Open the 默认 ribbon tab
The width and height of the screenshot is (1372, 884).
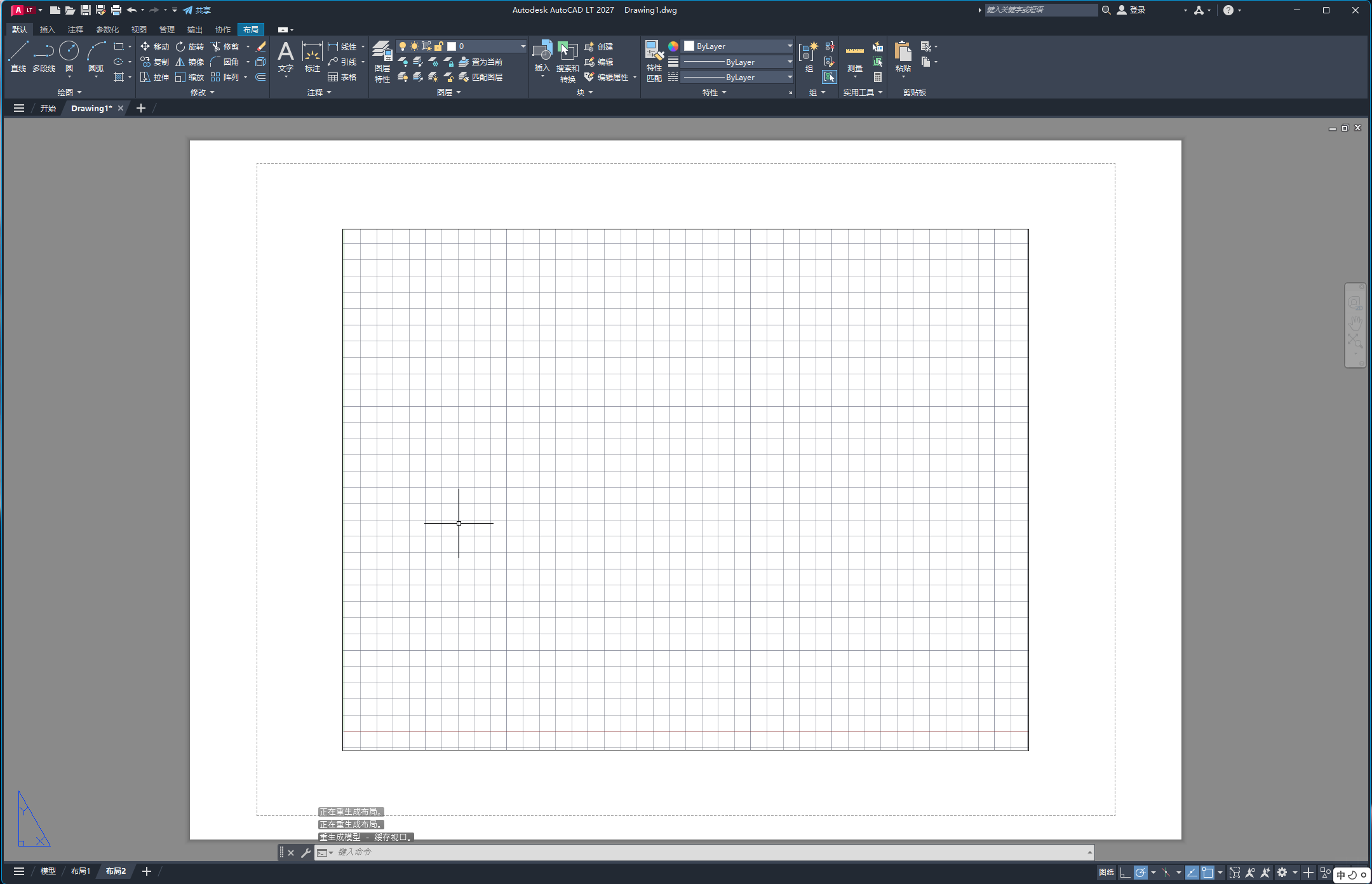coord(20,29)
